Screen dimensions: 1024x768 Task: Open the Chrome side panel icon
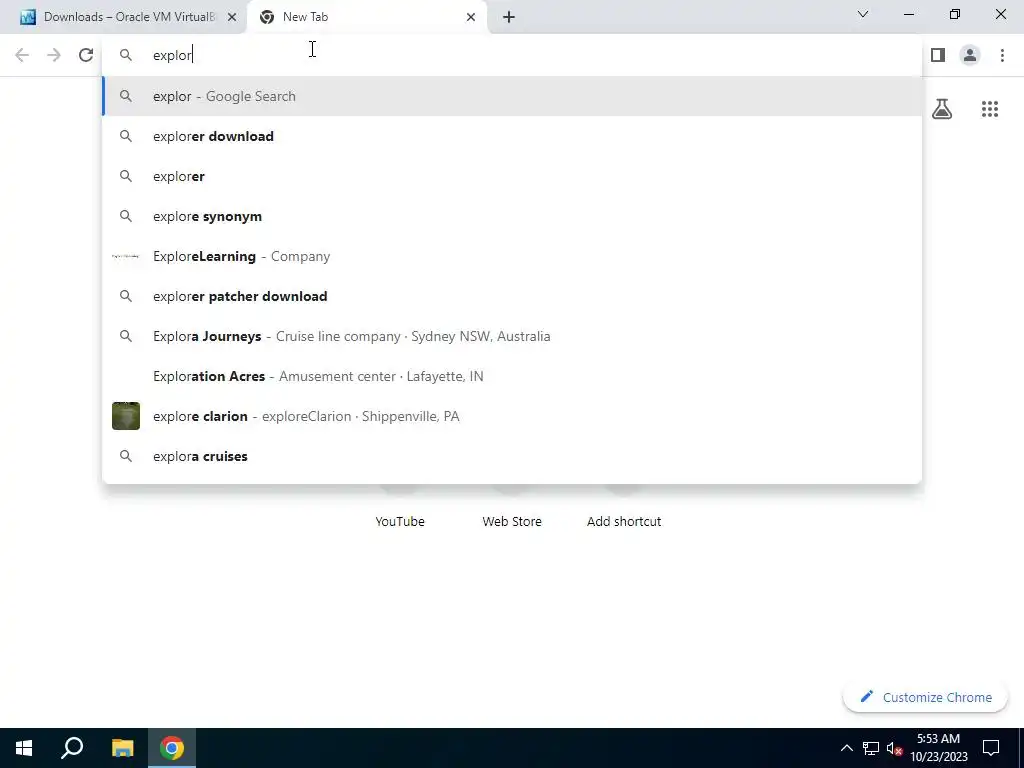[938, 55]
